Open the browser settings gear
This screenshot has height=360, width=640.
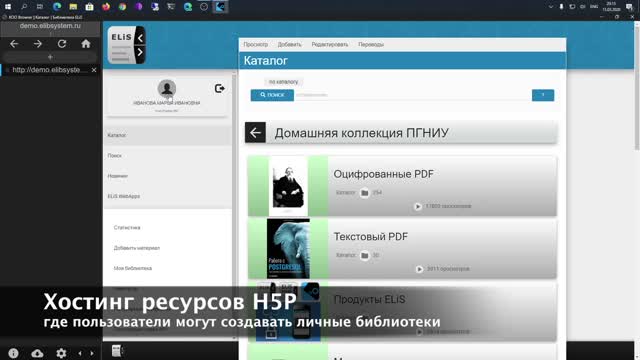tap(61, 353)
